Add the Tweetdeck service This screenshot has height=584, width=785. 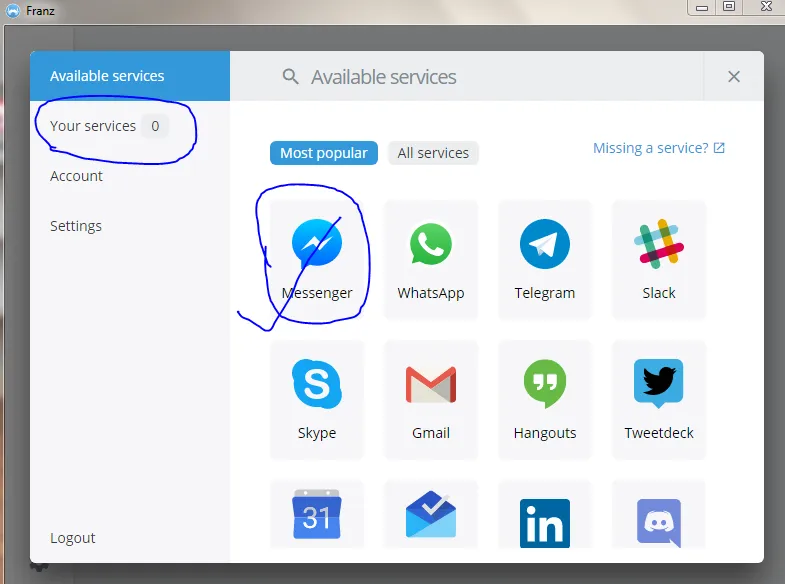659,400
